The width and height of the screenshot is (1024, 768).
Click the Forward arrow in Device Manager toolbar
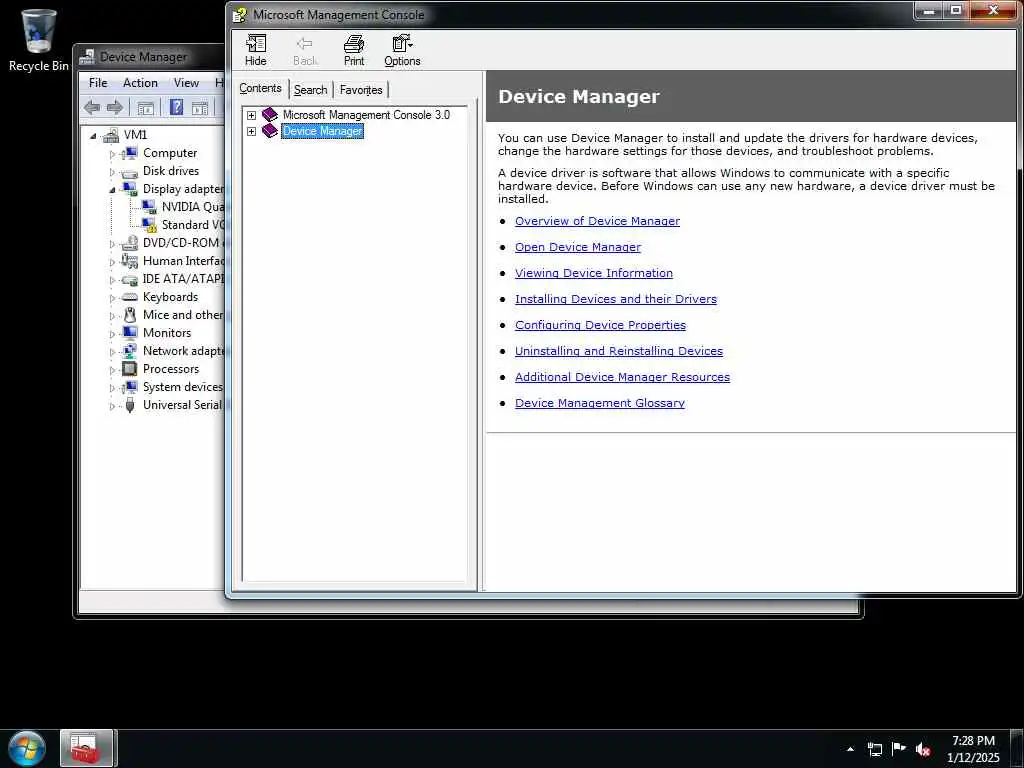(x=115, y=107)
